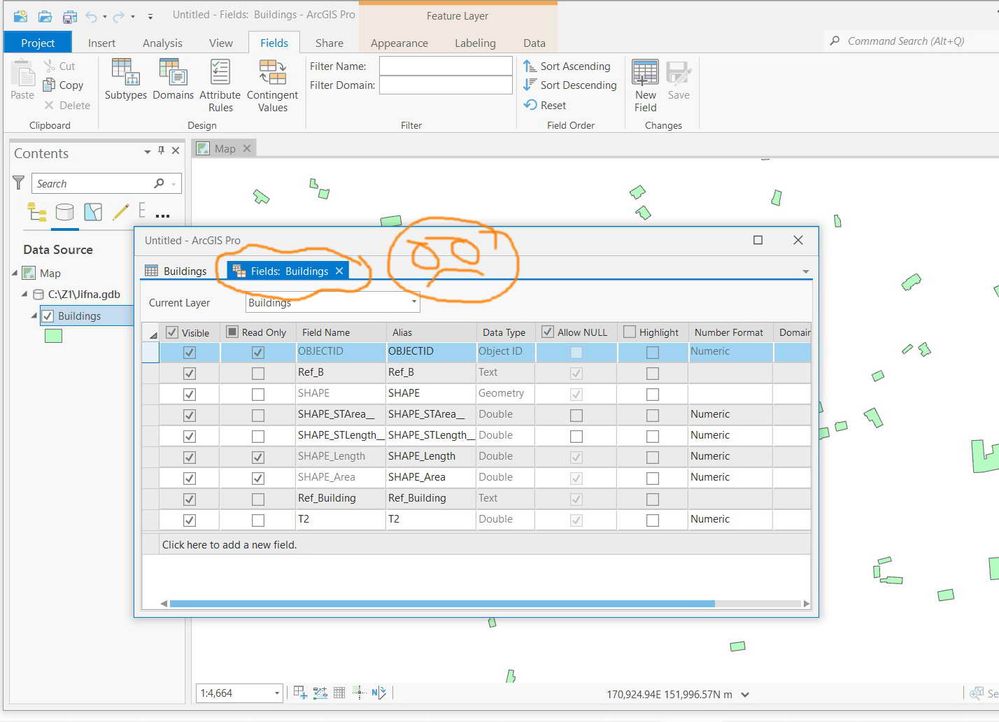
Task: Close the Fields: Buildings tab
Action: 340,271
